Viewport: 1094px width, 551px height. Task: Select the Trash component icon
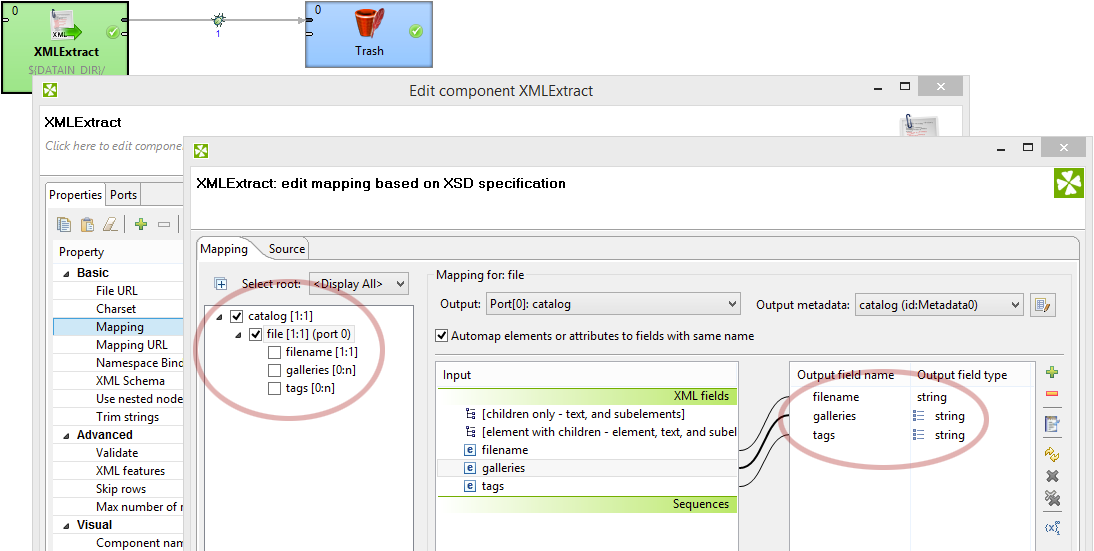pos(369,23)
